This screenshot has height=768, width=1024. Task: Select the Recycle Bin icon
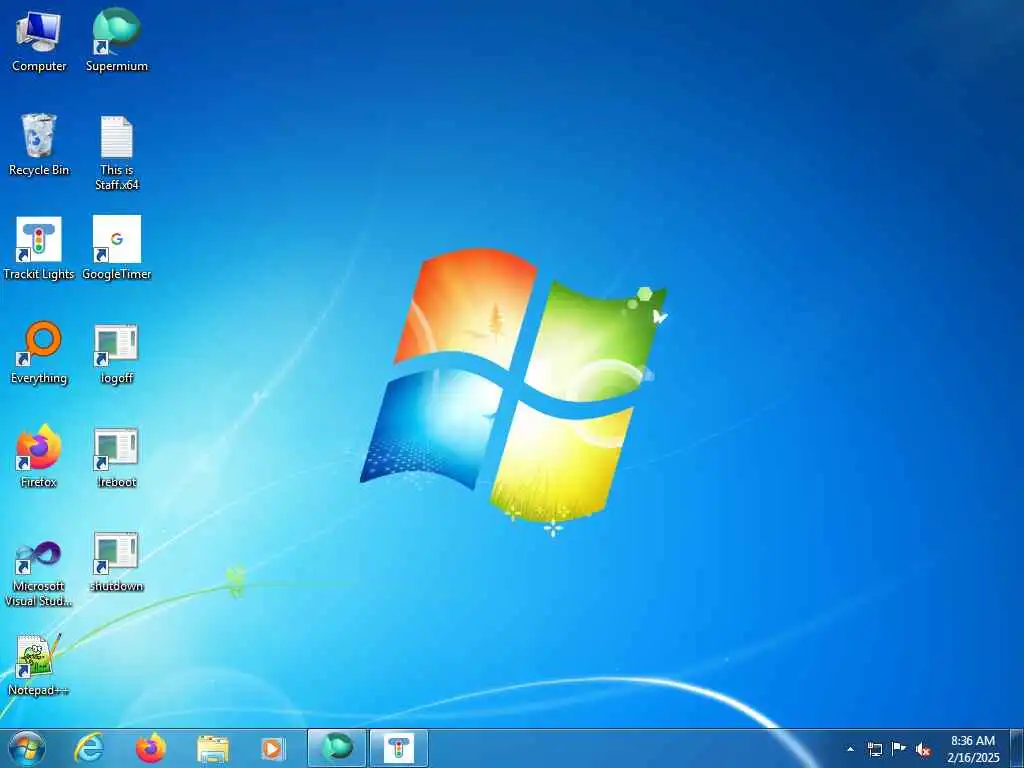point(39,145)
